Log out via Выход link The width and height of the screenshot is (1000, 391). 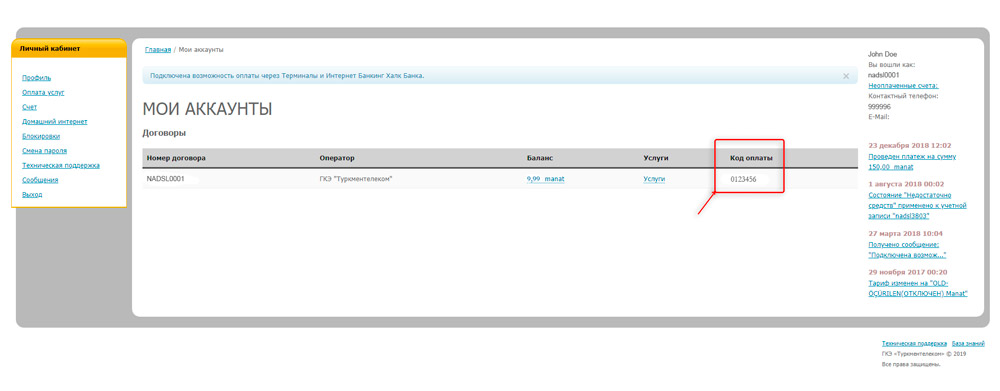tap(32, 195)
